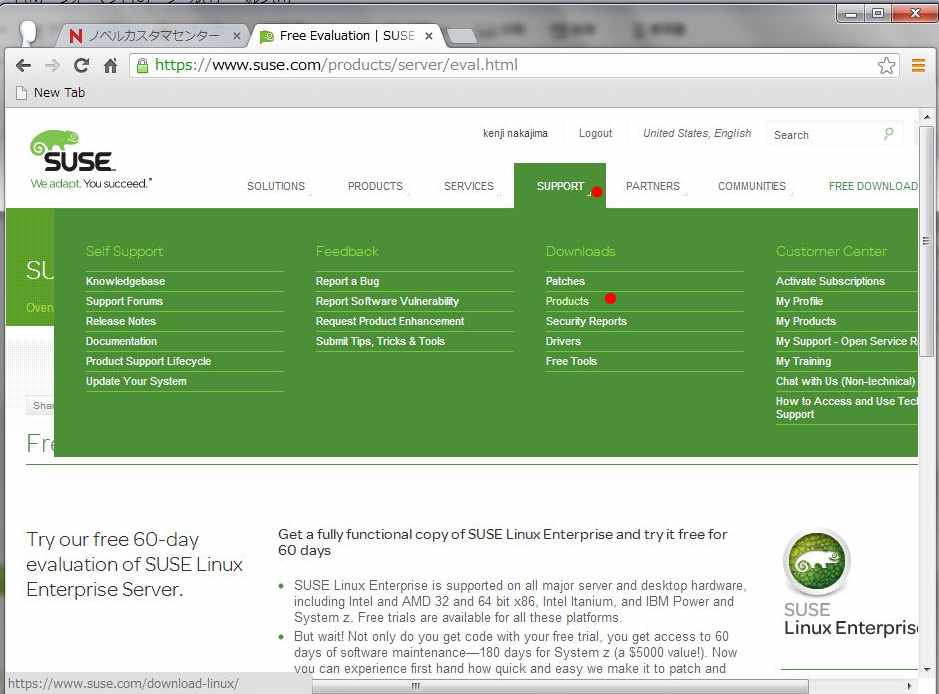Close the Free Evaluation tab
The image size is (939, 694).
[429, 36]
